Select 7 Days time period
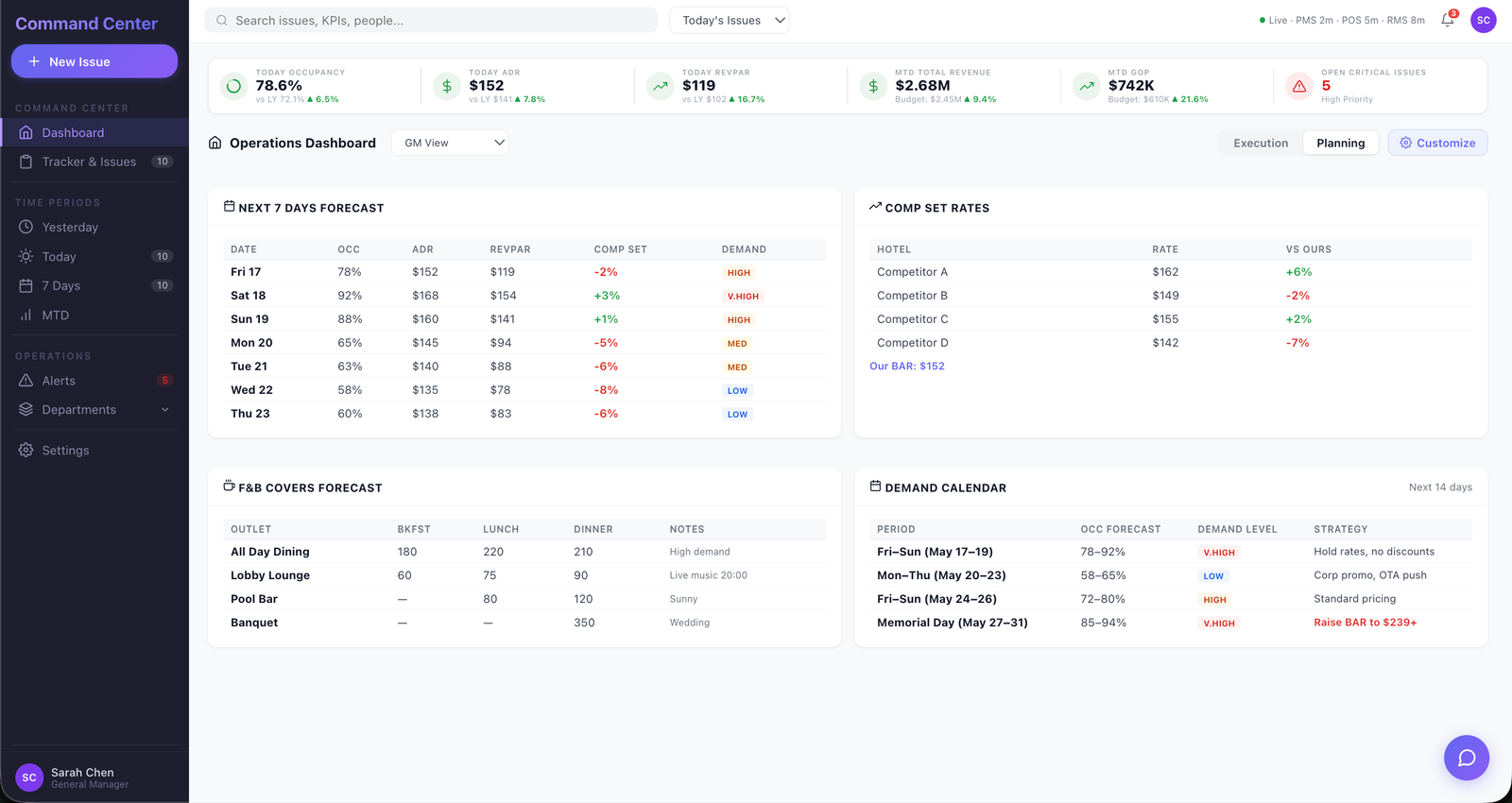 pos(94,285)
